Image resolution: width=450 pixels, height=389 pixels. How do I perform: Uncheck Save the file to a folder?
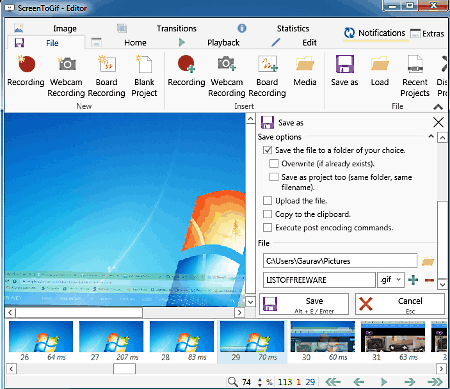click(x=267, y=150)
